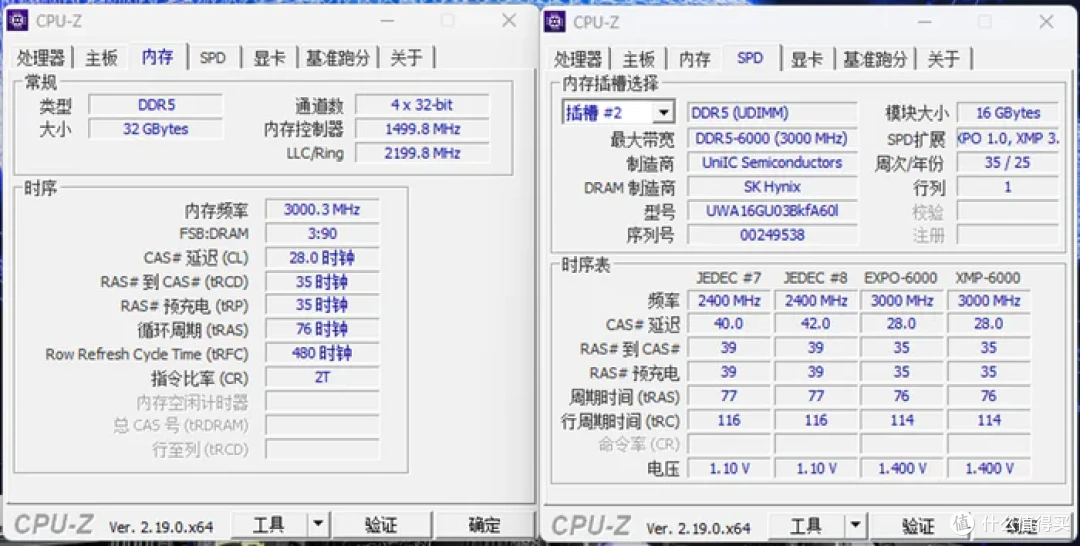Click the 40.0 CAS latency cell
Viewport: 1080px width, 546px height.
(729, 324)
